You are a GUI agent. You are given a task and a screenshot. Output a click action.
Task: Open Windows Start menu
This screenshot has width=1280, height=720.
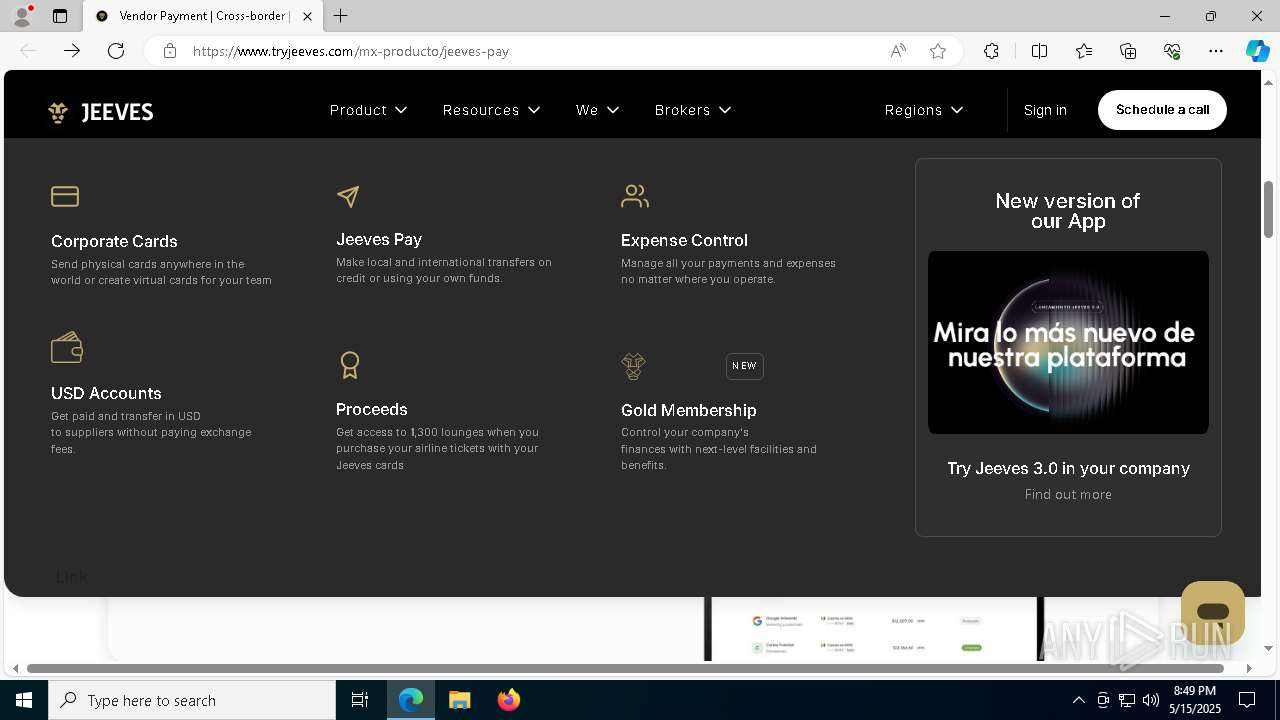[24, 700]
